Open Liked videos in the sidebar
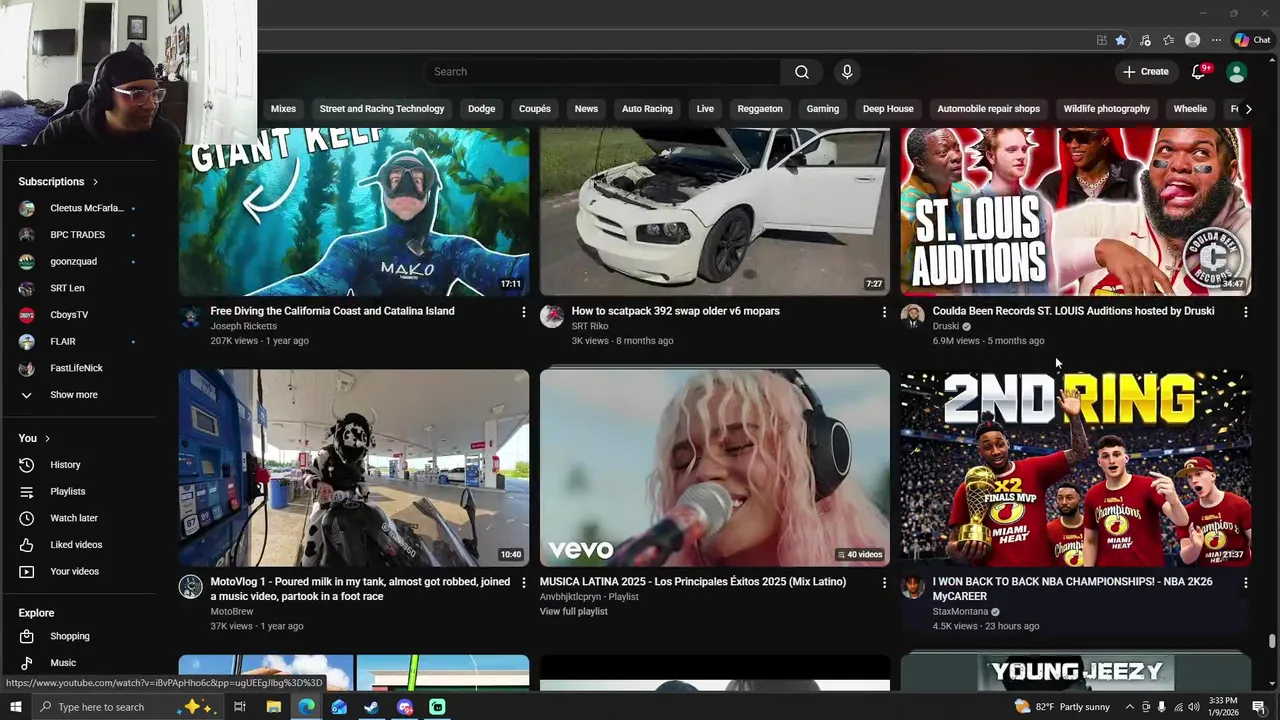This screenshot has width=1280, height=720. [78, 545]
